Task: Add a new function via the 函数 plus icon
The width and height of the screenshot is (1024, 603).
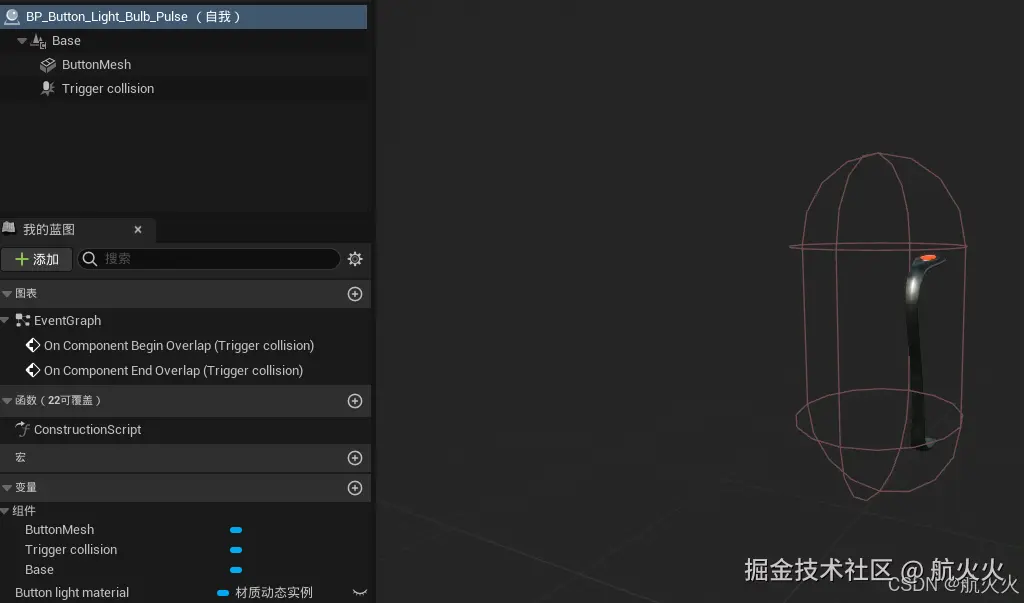Action: (355, 399)
